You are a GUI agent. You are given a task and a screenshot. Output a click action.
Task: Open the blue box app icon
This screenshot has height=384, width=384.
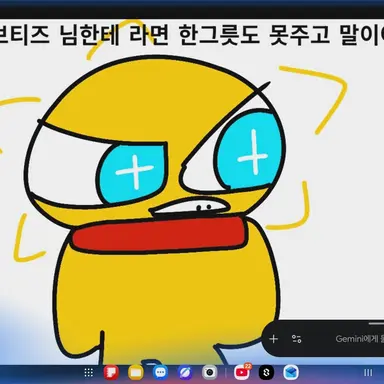tap(291, 372)
